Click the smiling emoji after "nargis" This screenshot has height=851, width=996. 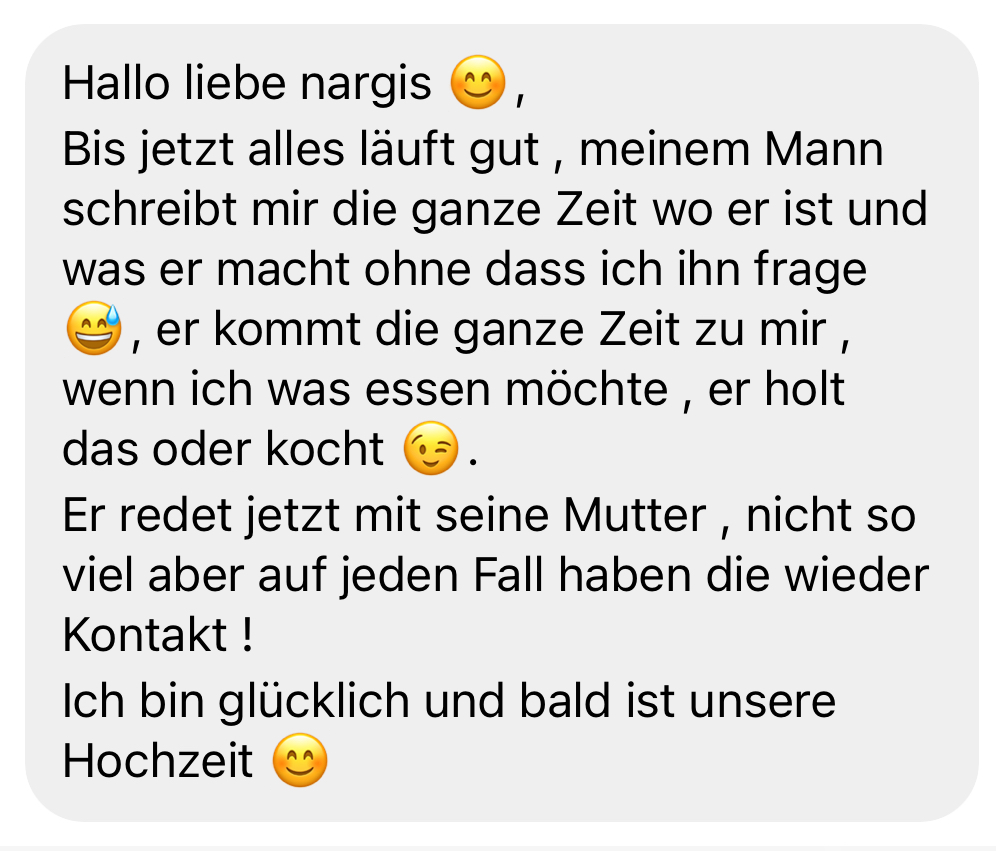coord(478,83)
